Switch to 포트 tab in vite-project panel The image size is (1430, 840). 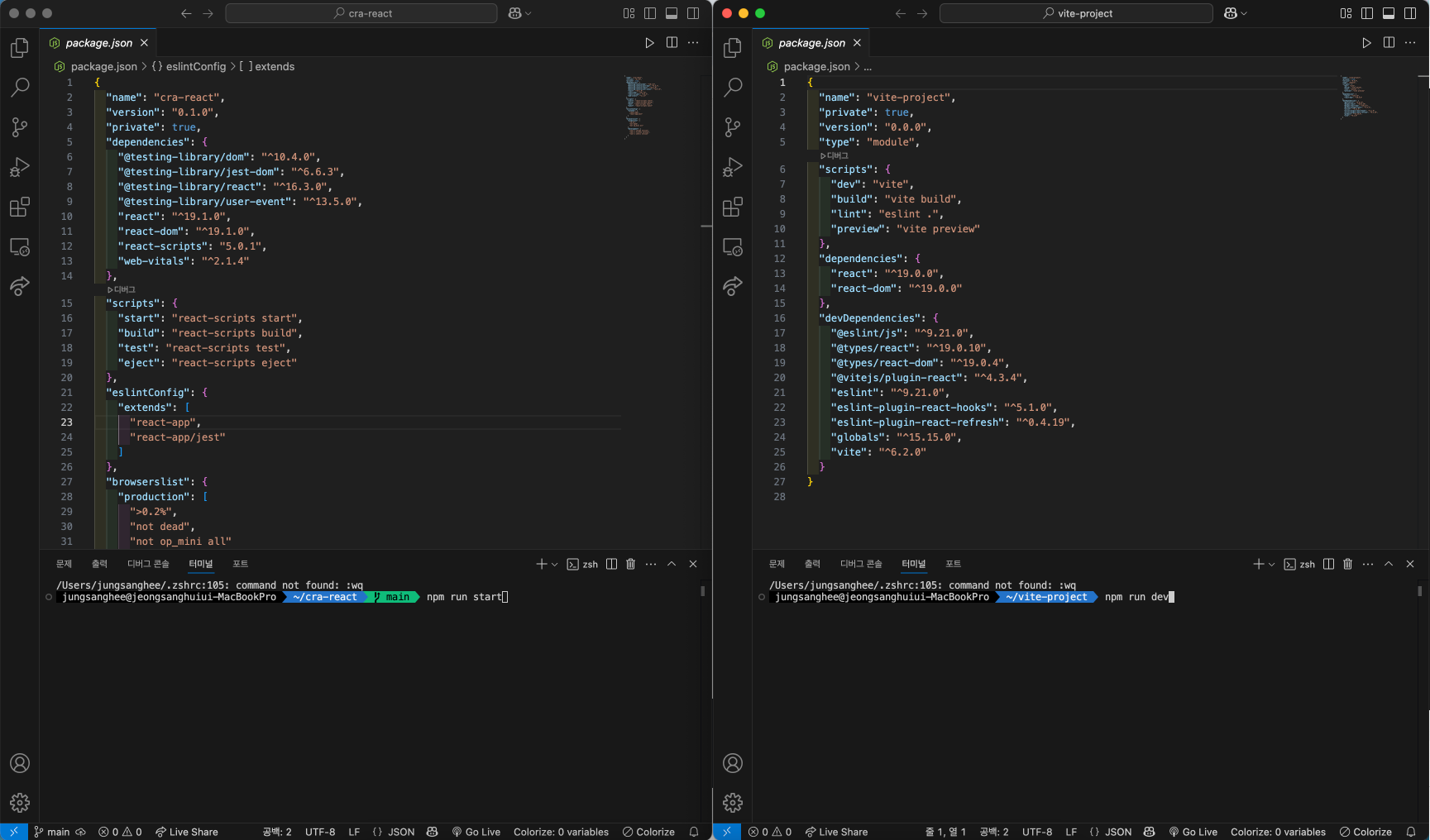[954, 564]
